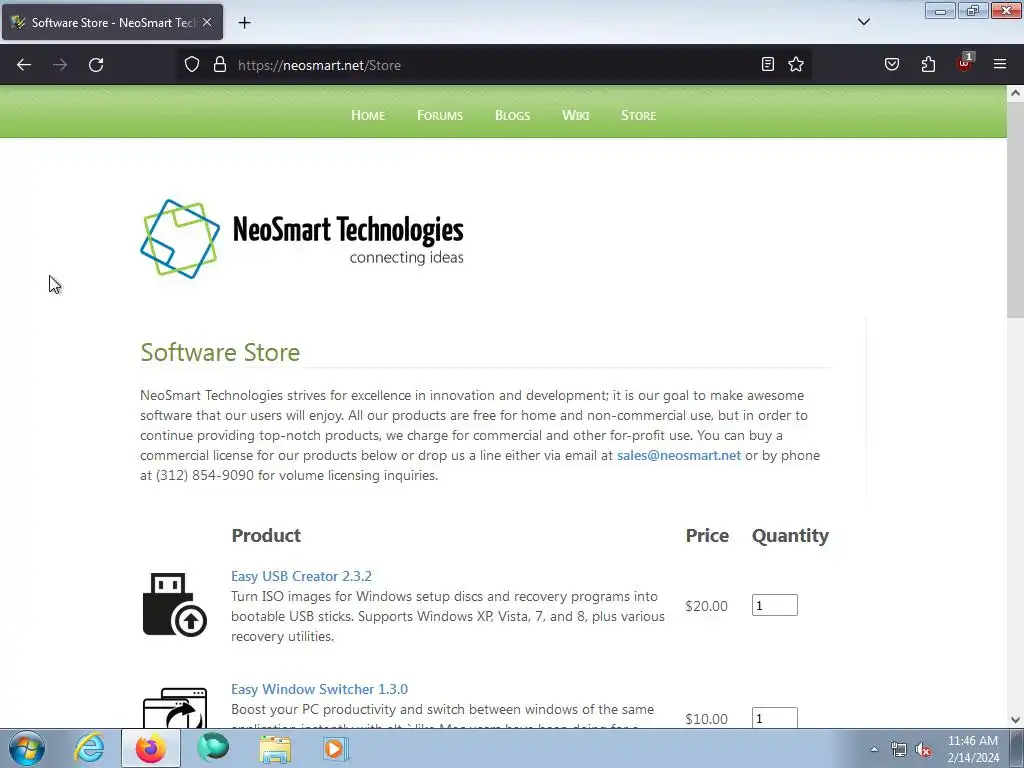Screen dimensions: 1024x768
Task: Open the Firefox hamburger menu
Action: pyautogui.click(x=1000, y=64)
